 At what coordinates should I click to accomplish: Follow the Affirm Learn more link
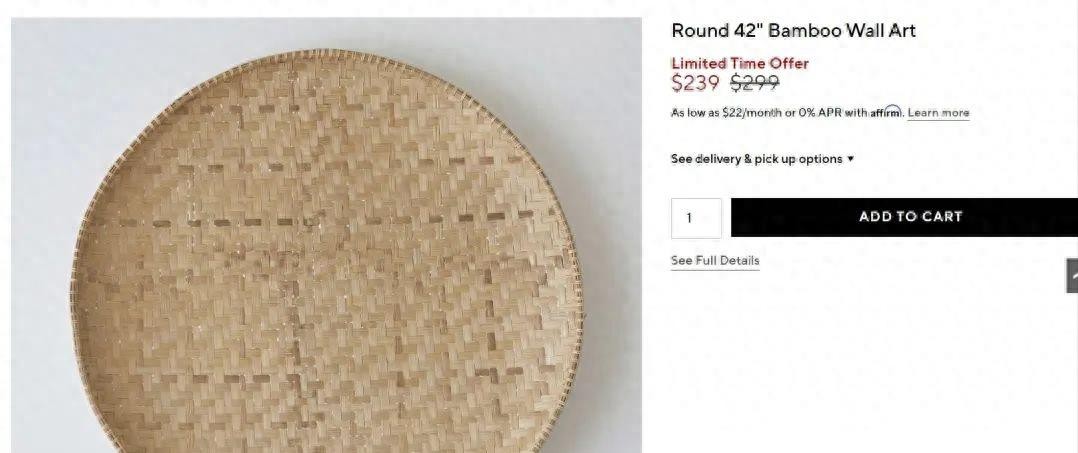click(x=938, y=113)
